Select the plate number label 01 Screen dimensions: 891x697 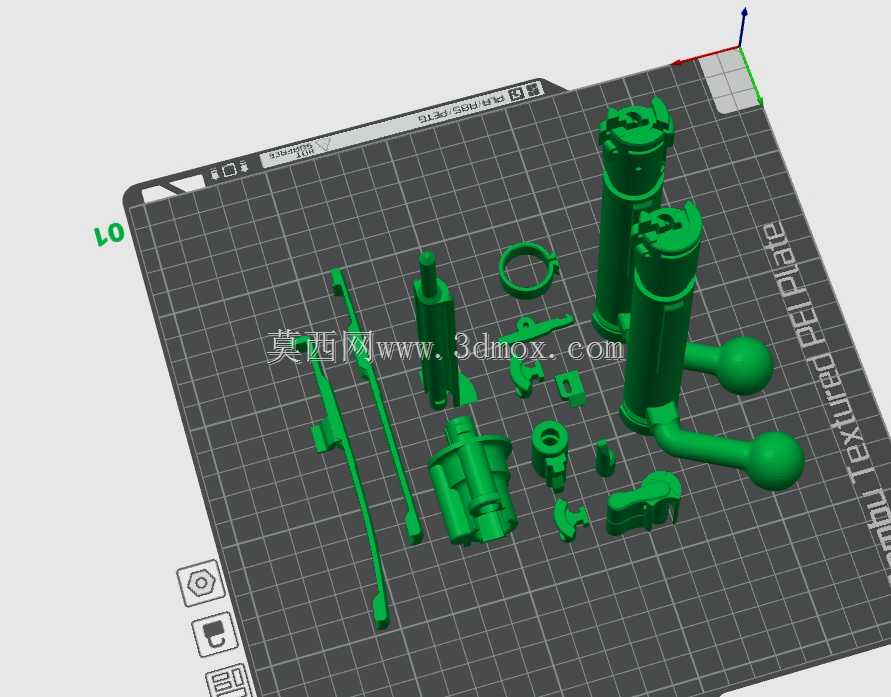[x=109, y=233]
